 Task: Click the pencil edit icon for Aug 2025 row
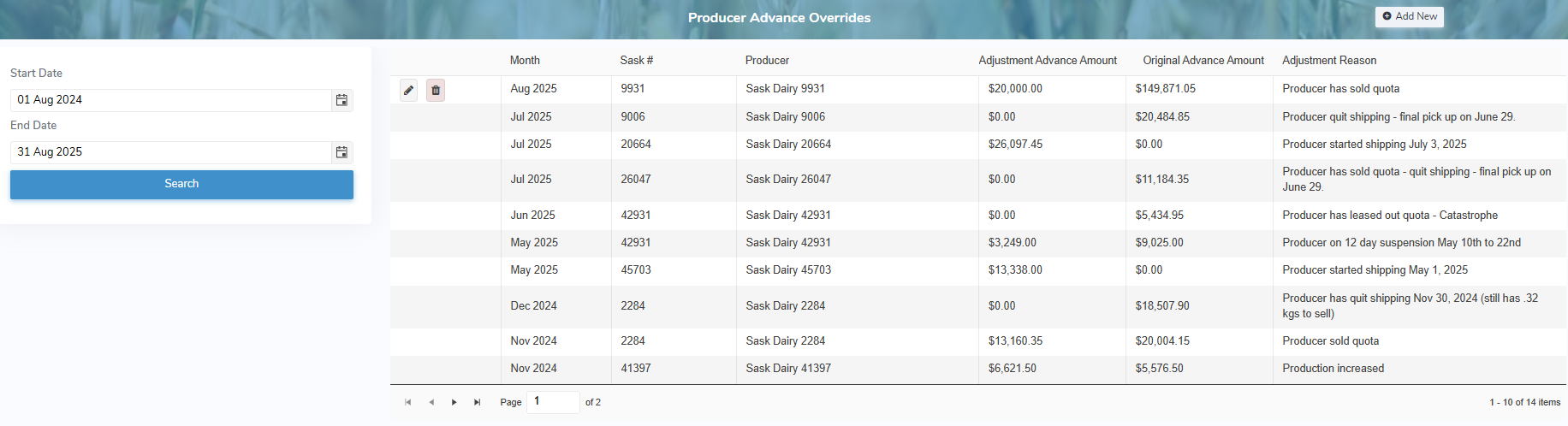(409, 90)
